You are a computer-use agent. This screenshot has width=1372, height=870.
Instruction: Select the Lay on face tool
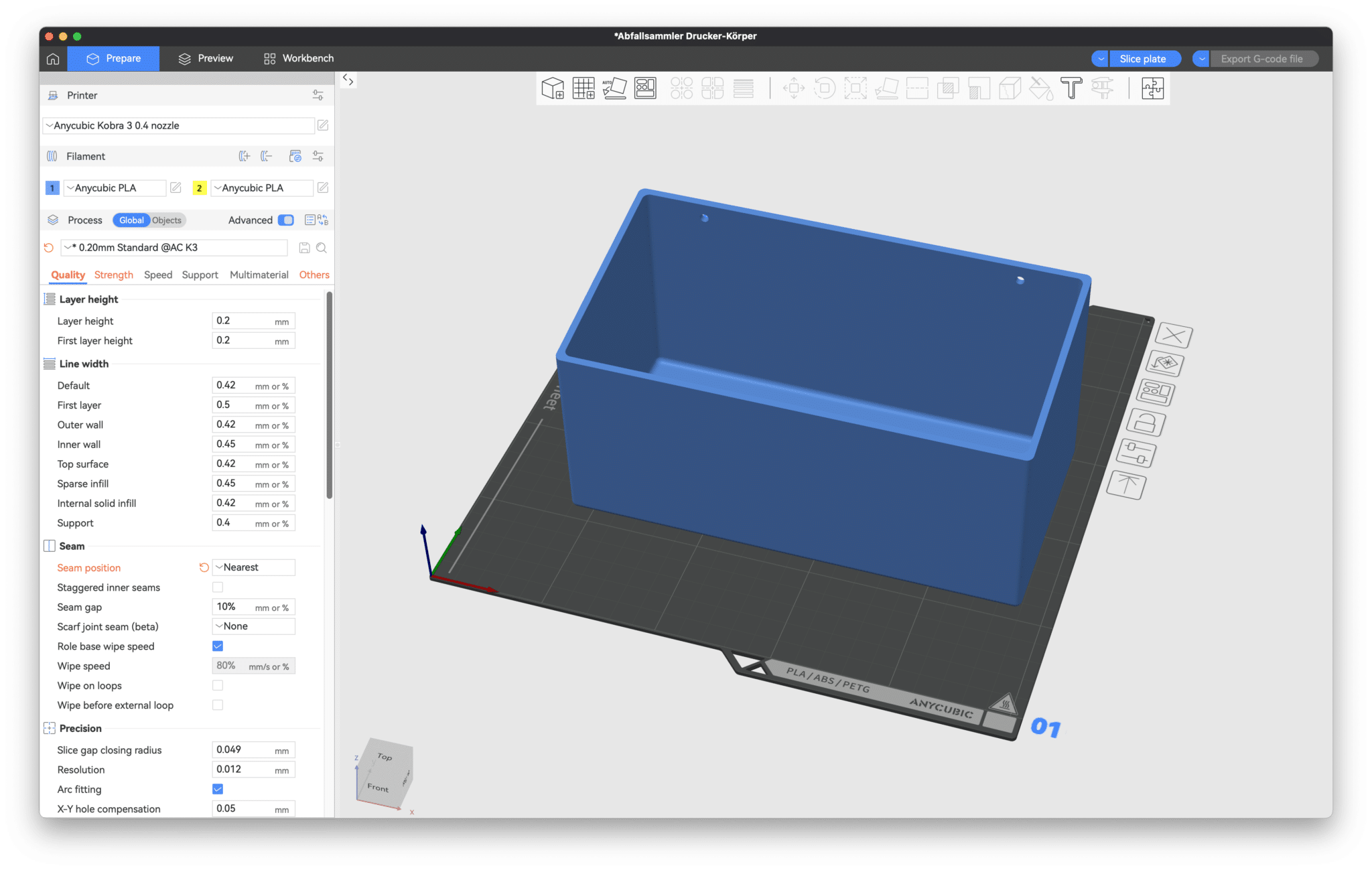tap(886, 88)
